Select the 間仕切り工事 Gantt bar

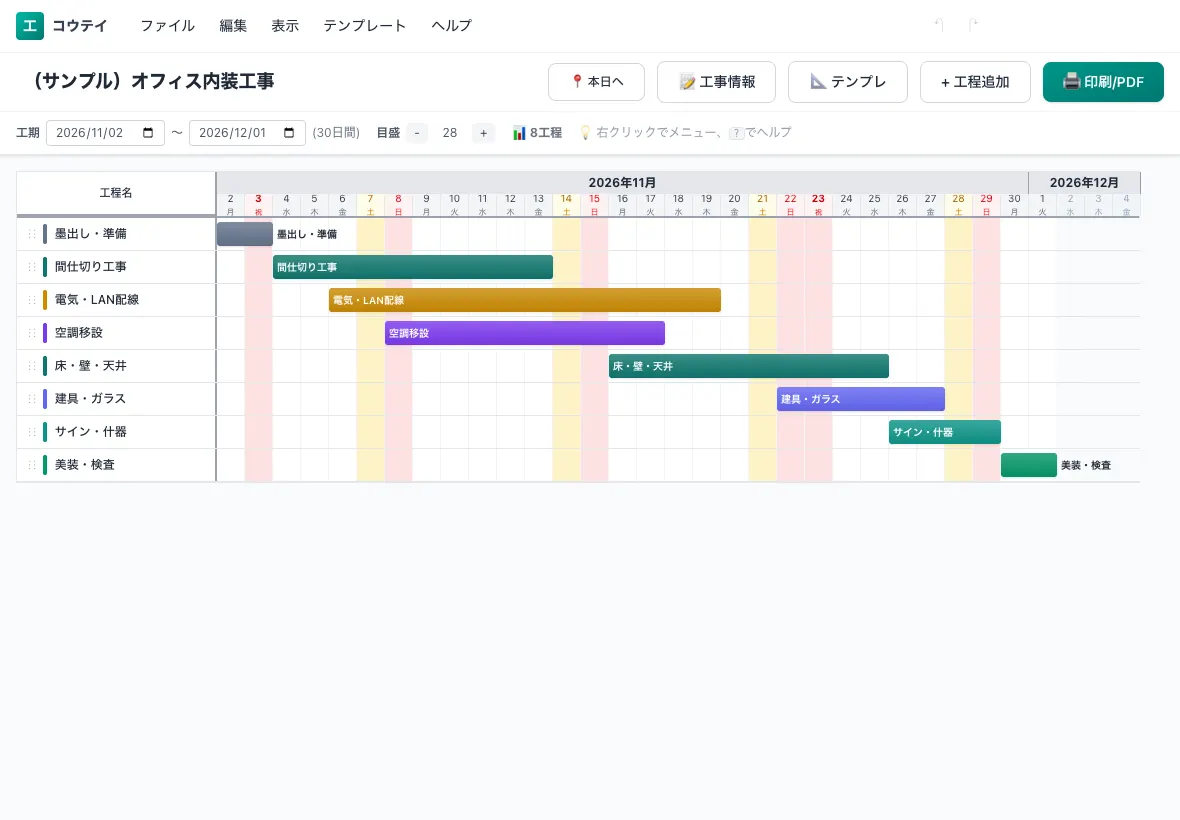click(x=413, y=267)
